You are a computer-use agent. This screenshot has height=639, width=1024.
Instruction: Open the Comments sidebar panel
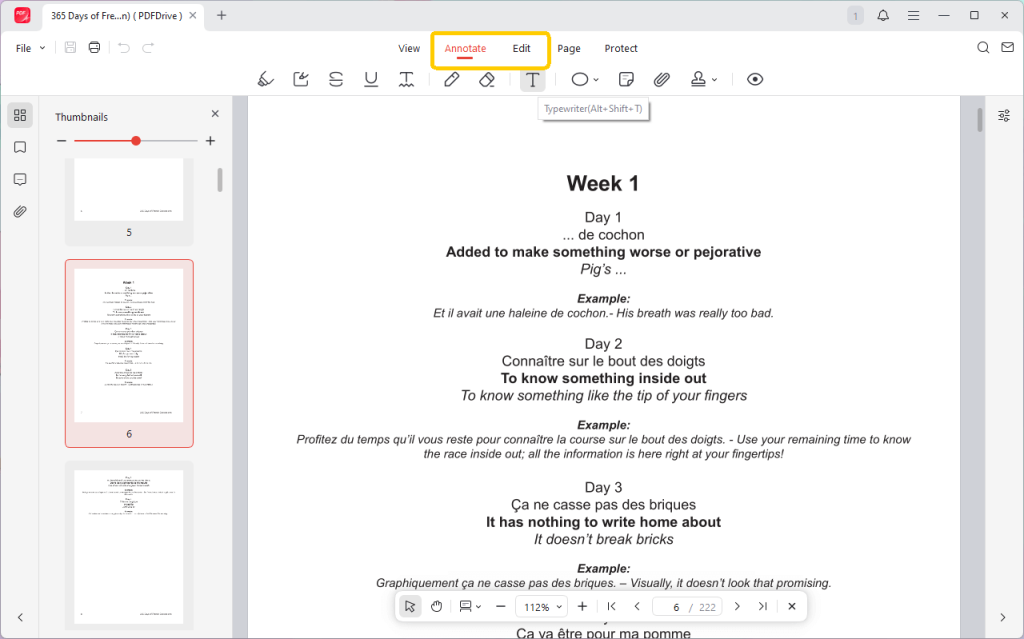click(20, 177)
